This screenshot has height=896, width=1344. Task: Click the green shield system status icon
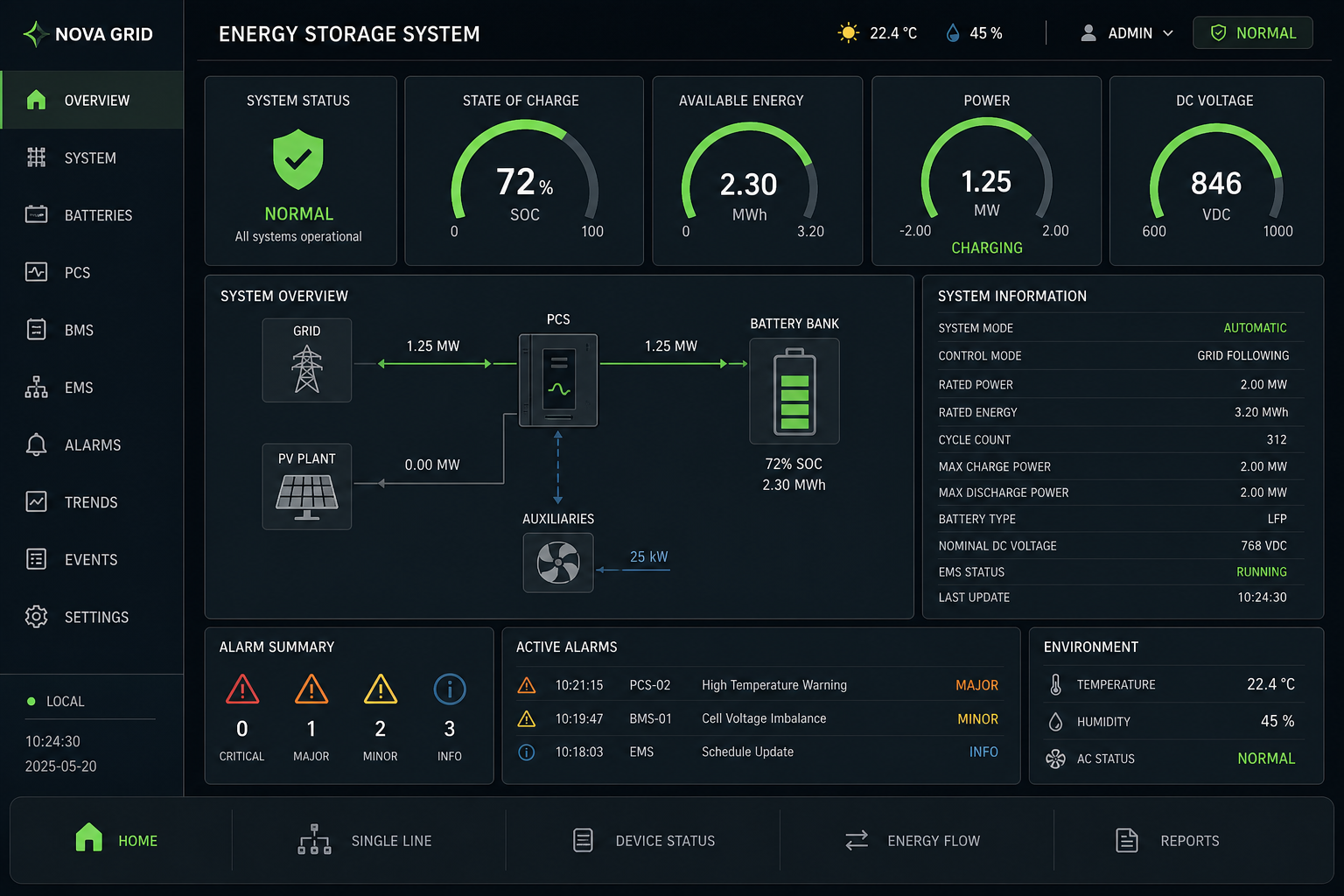point(298,159)
